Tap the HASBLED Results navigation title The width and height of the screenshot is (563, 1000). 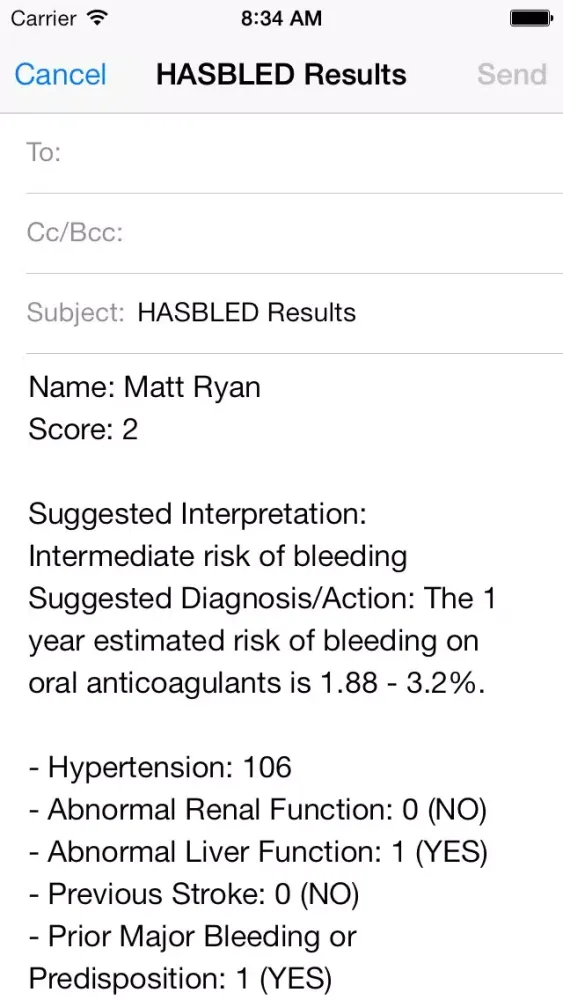281,75
